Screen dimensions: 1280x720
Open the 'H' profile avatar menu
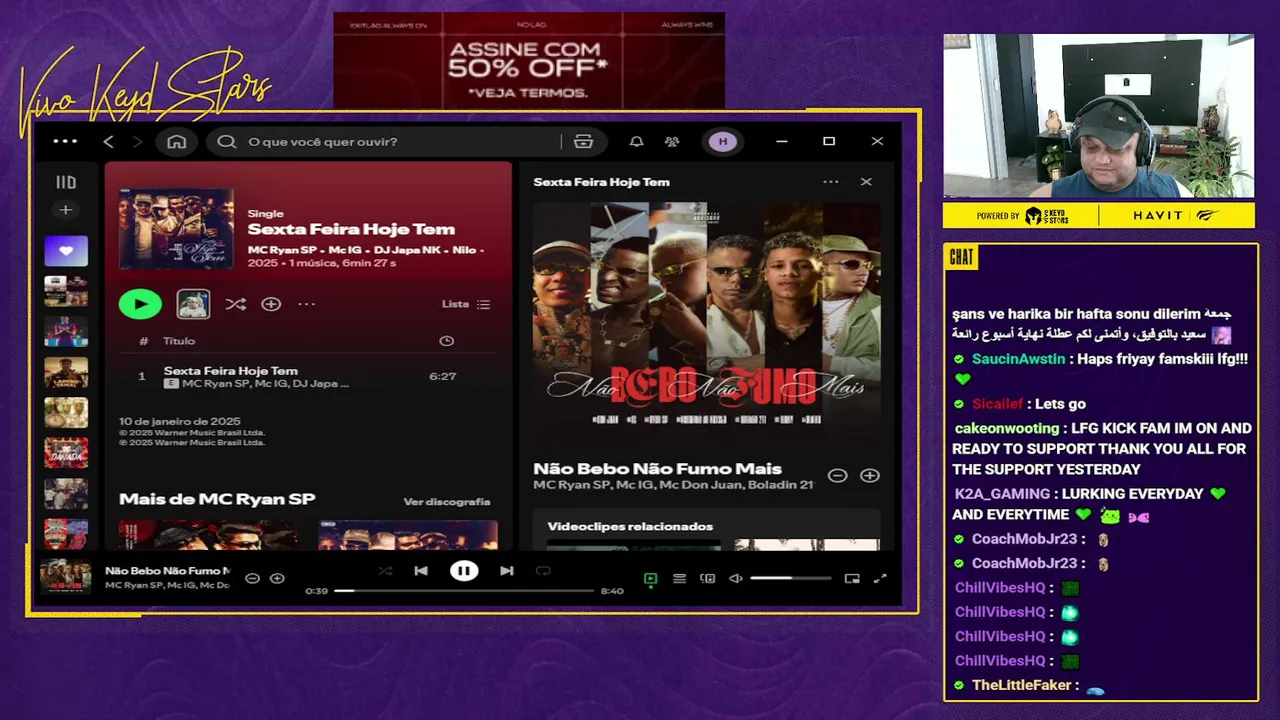tap(723, 142)
